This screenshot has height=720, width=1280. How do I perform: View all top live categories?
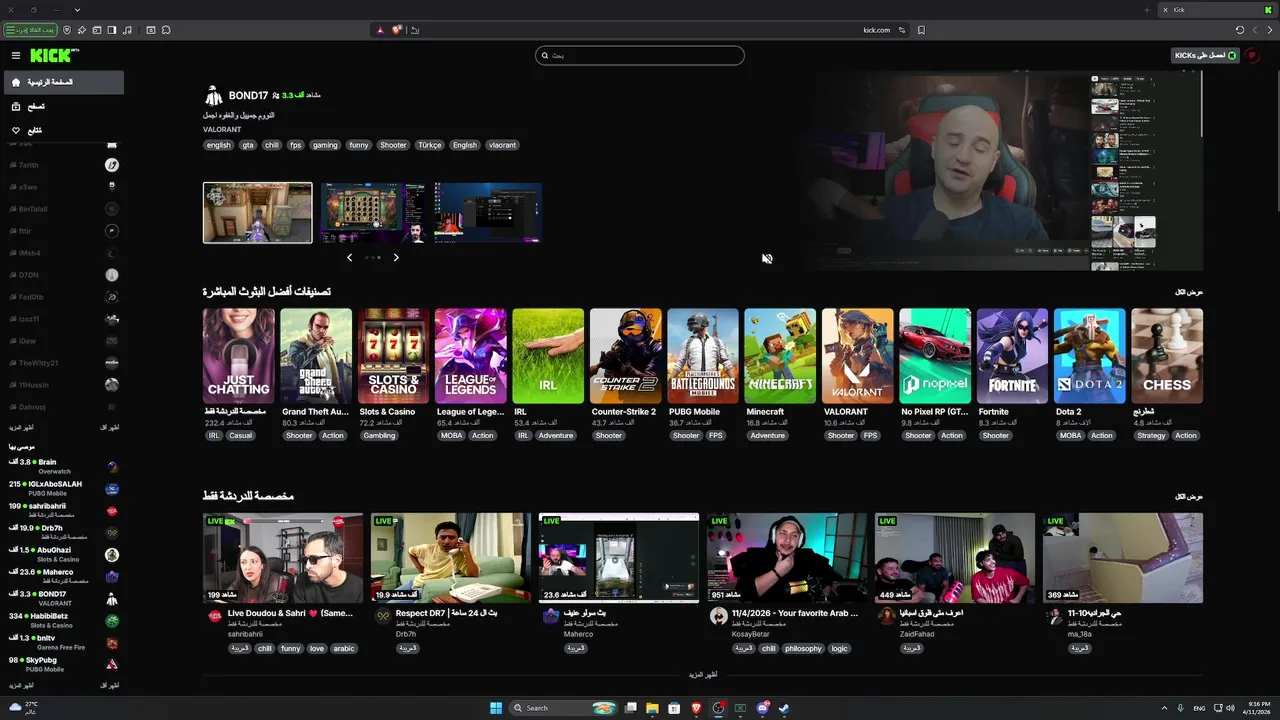point(1188,292)
